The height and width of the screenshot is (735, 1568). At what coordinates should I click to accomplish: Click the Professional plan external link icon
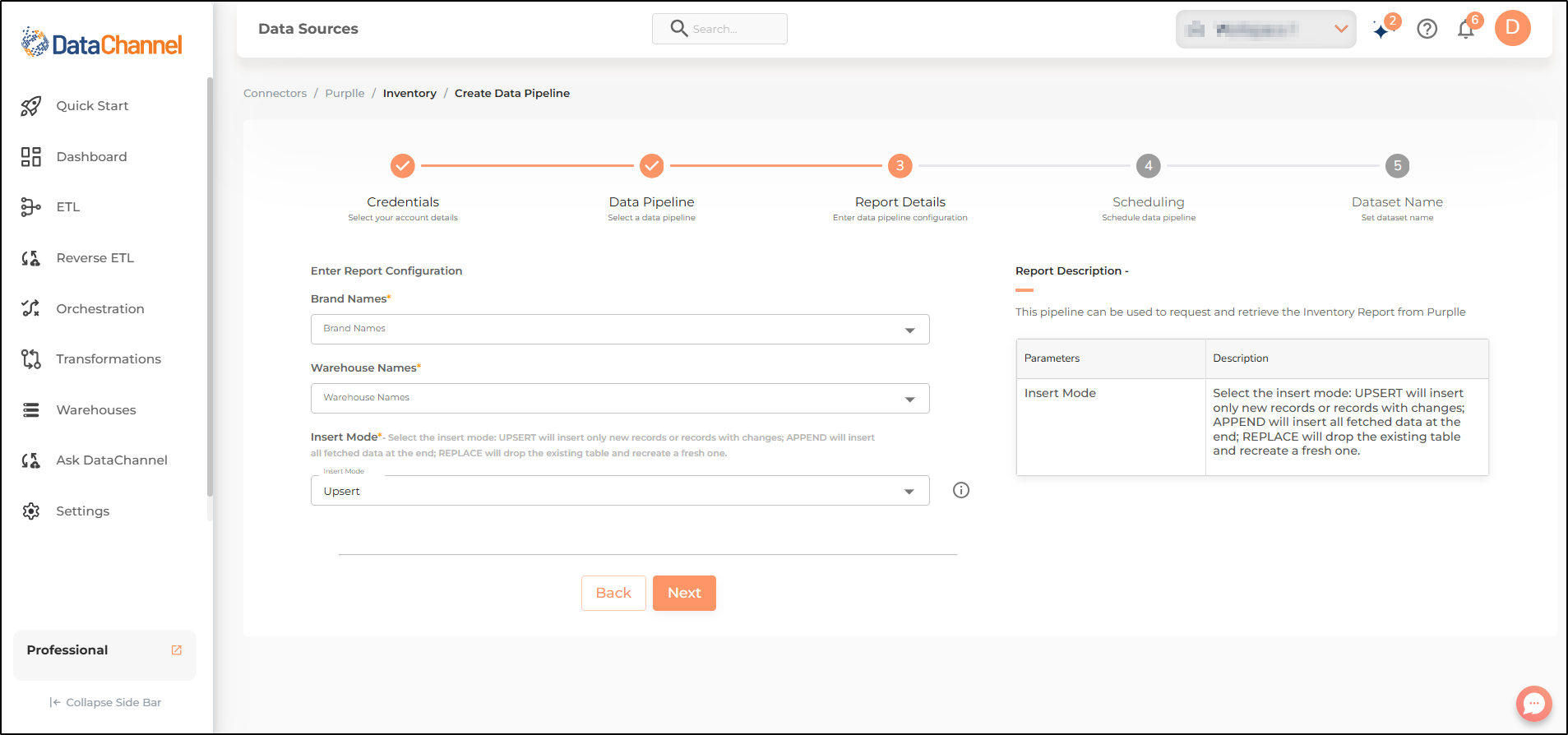pyautogui.click(x=176, y=650)
